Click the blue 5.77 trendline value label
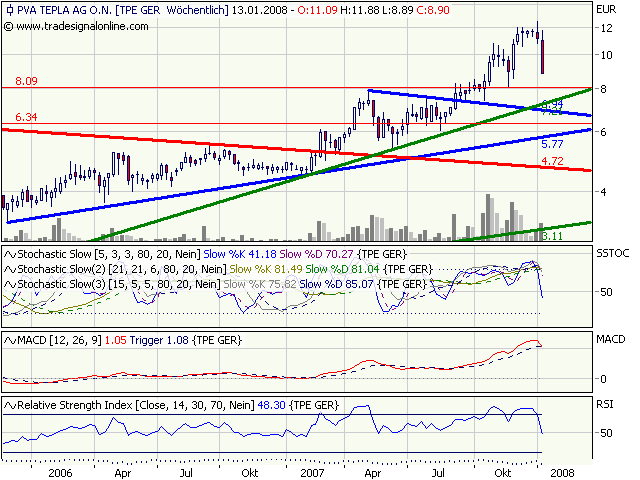This screenshot has width=640, height=480. (552, 145)
